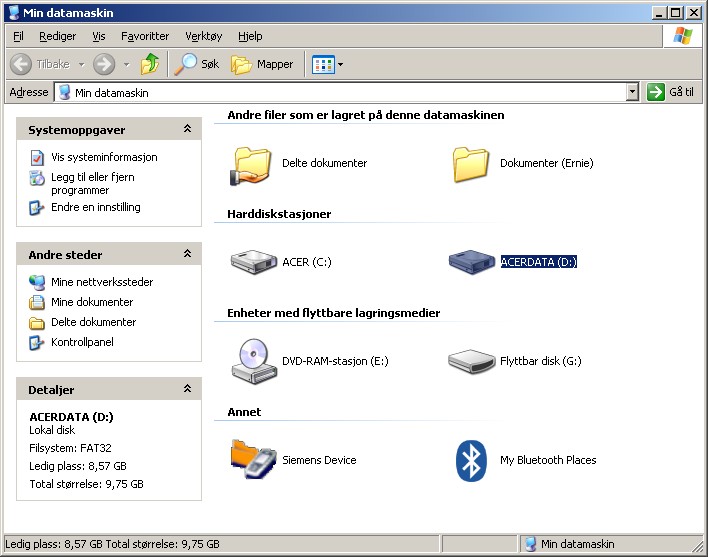Open the Tilbake history dropdown arrow
This screenshot has width=708, height=557.
click(82, 65)
